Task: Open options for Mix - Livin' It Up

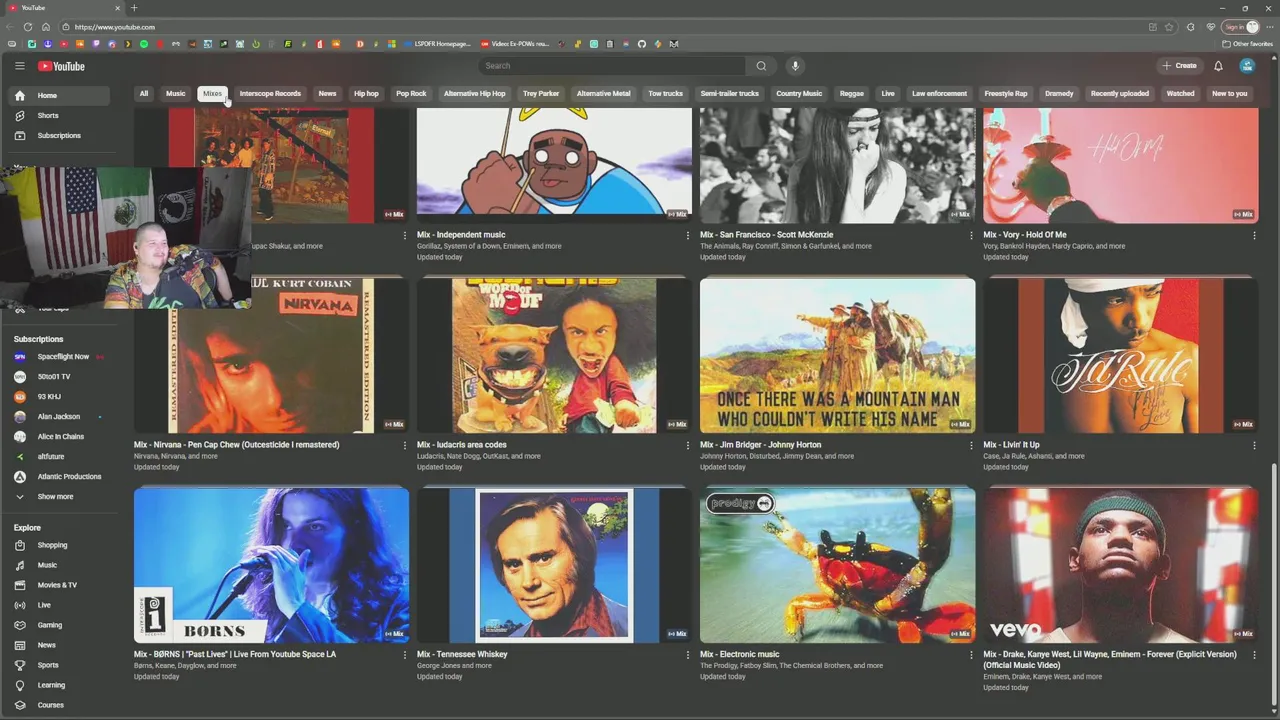Action: pos(1254,446)
